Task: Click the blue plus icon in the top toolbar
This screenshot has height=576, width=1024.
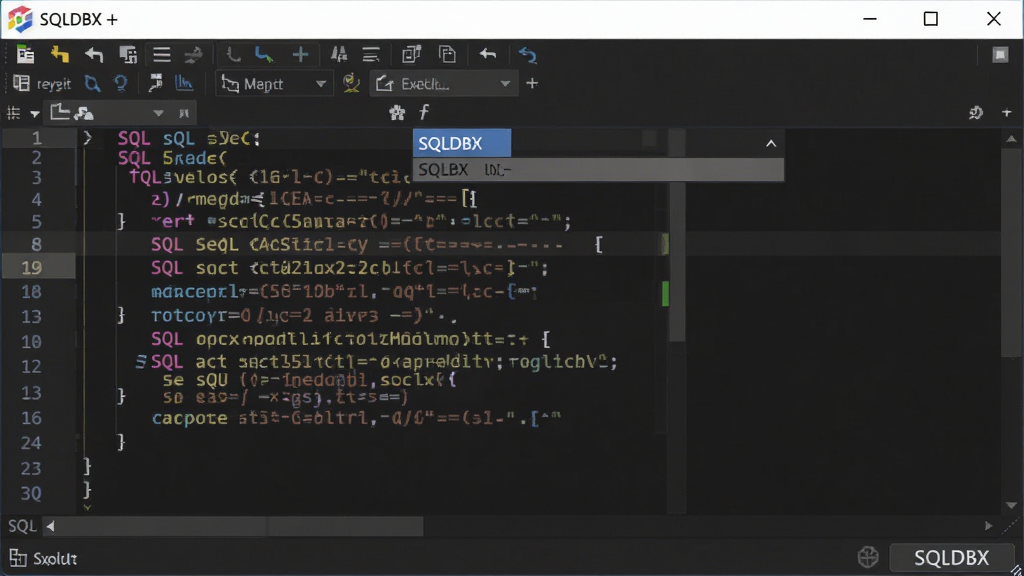Action: tap(300, 55)
